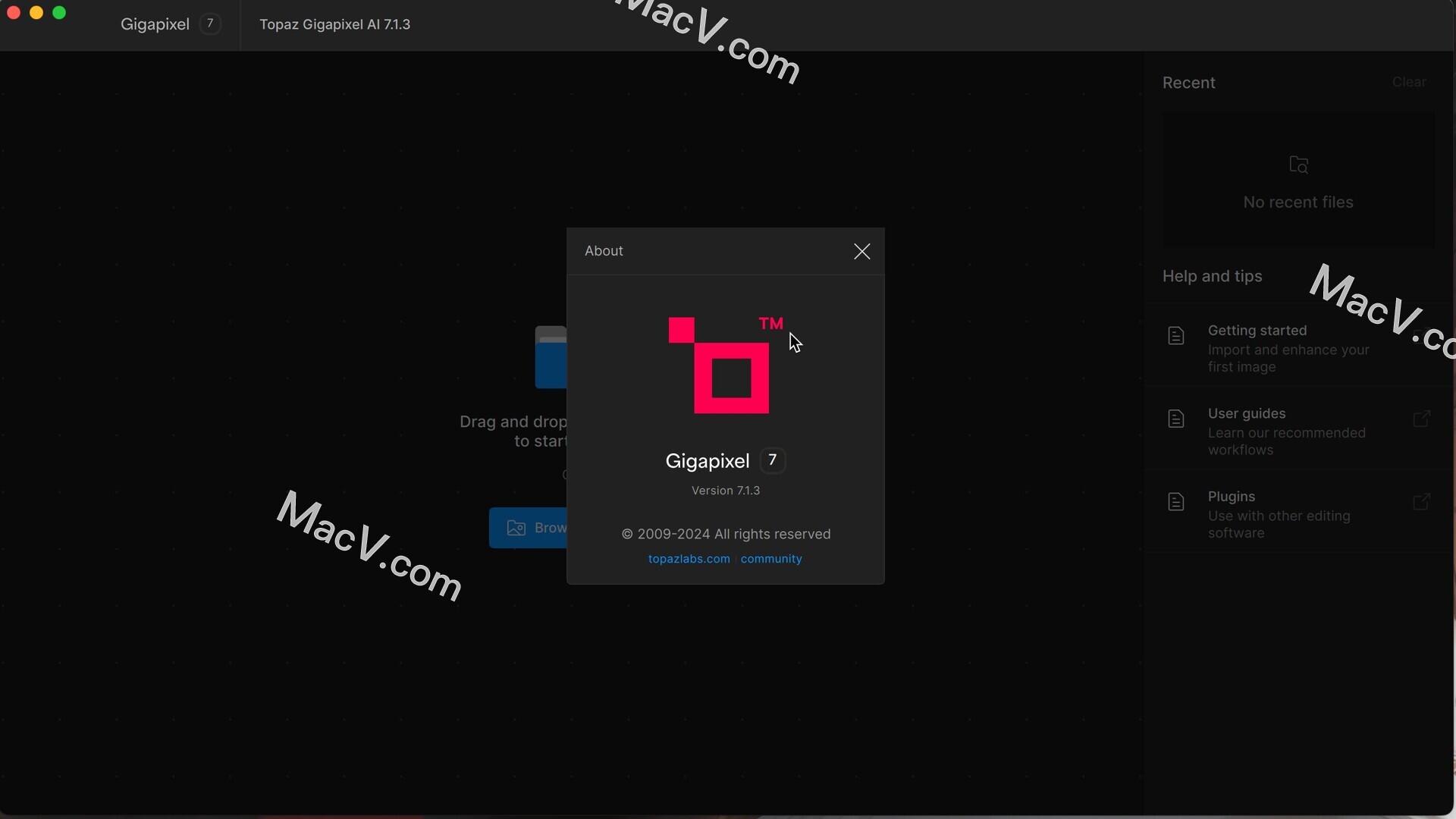Click the no recent files folder icon

tap(1298, 165)
